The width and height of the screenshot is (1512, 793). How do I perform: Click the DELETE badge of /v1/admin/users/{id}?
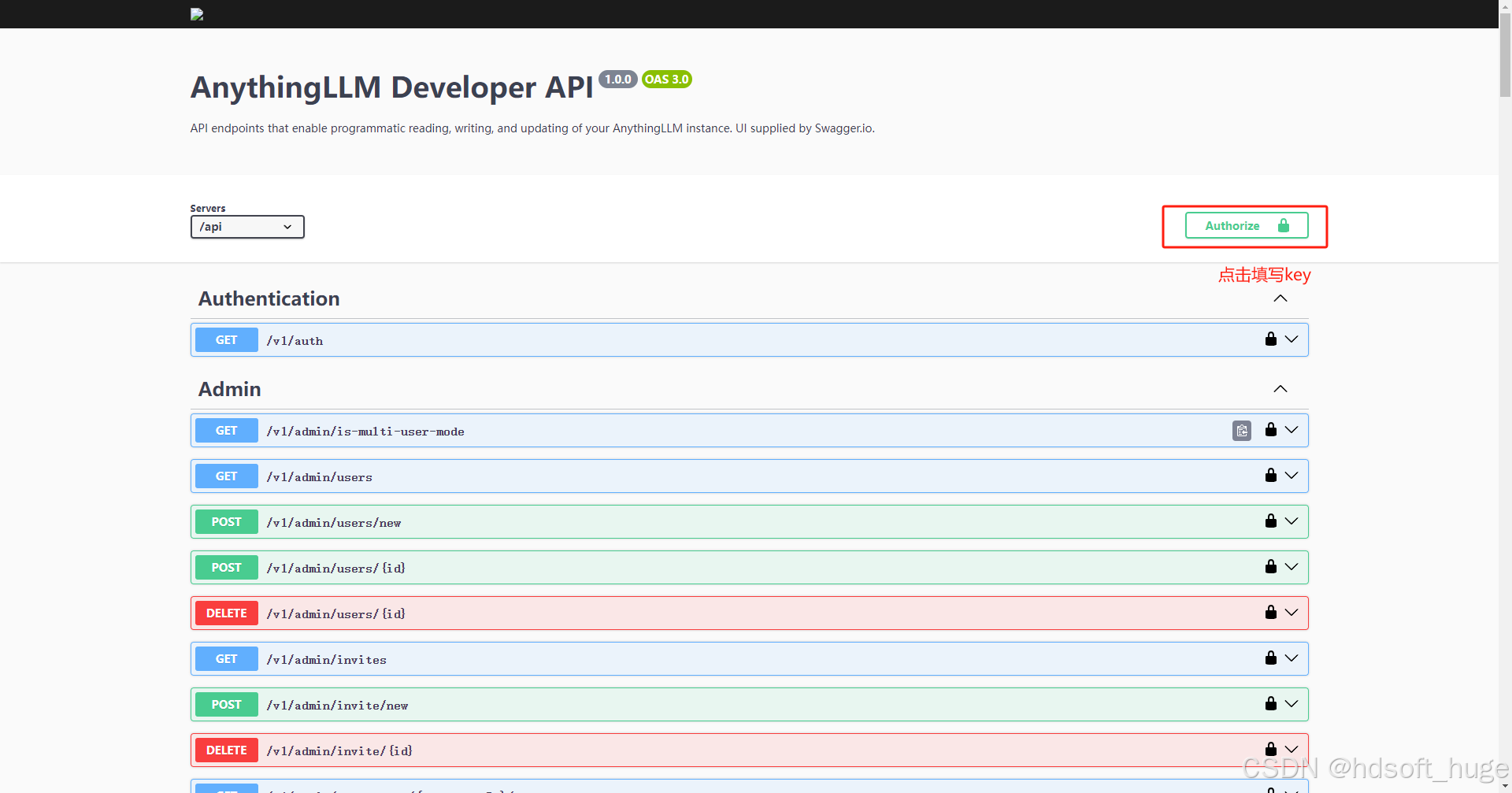[x=227, y=613]
